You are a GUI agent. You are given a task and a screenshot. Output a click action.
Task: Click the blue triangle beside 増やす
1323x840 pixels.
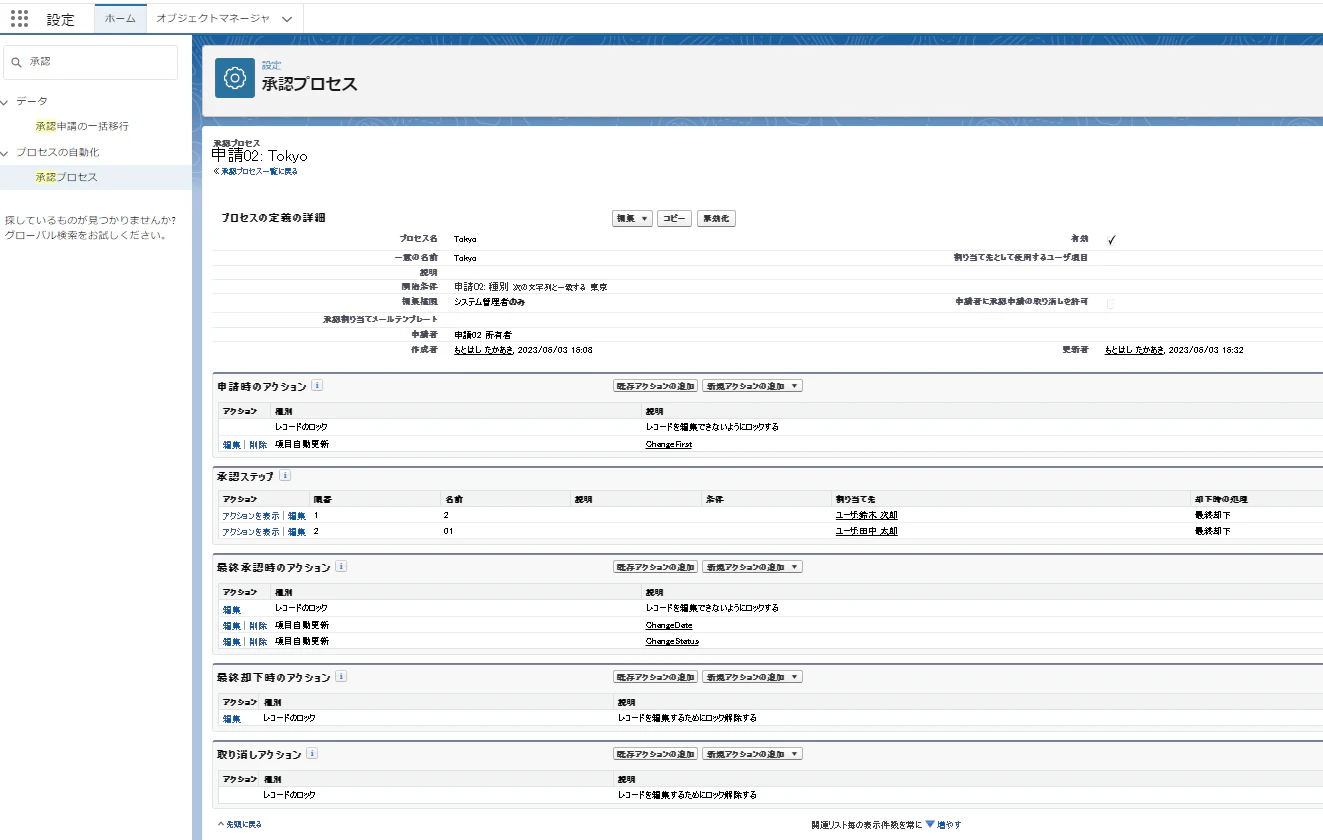click(930, 825)
